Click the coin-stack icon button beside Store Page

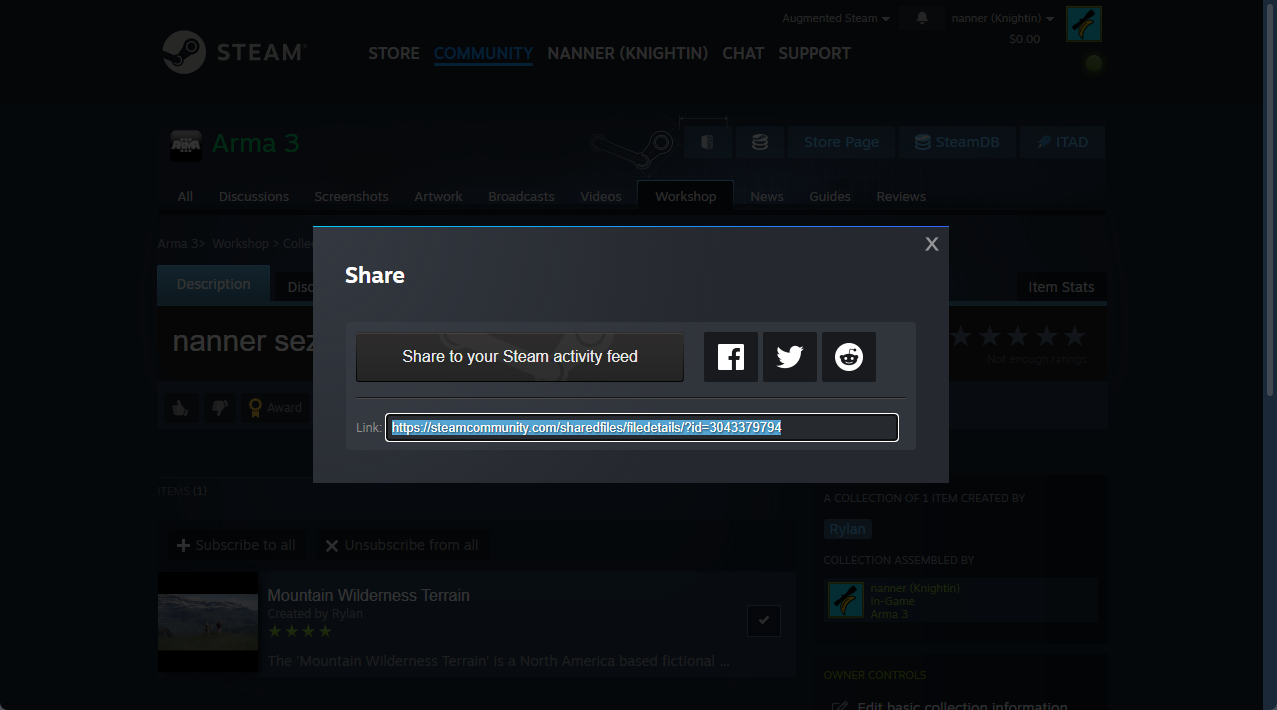[x=760, y=142]
